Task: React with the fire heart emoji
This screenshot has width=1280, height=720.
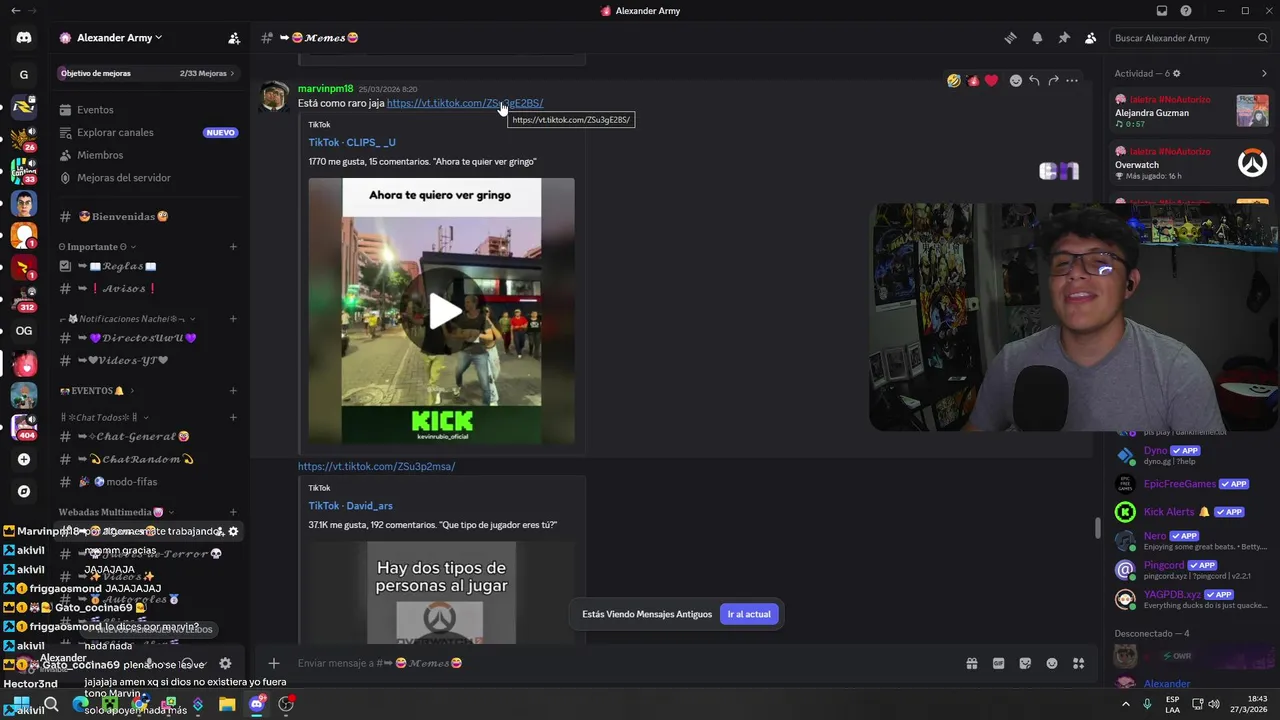Action: click(972, 80)
